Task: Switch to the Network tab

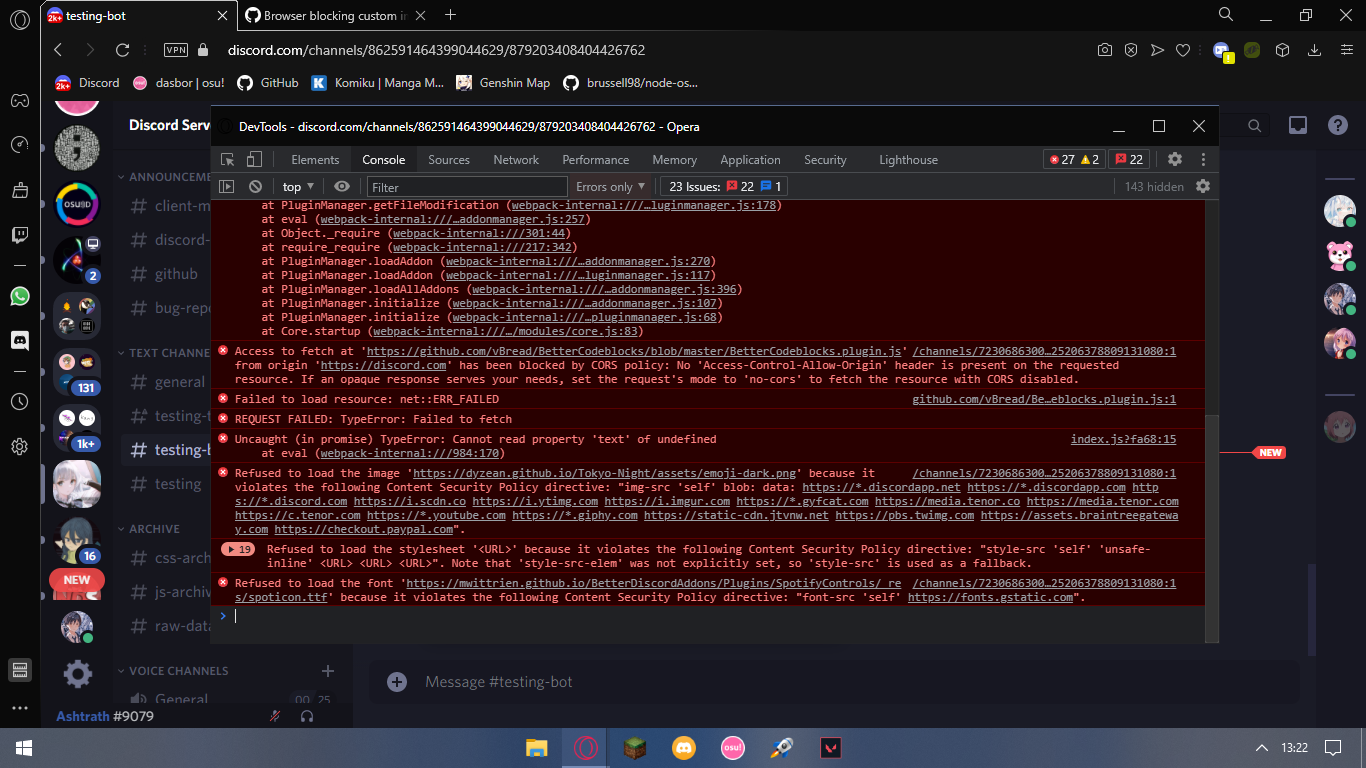Action: tap(516, 160)
